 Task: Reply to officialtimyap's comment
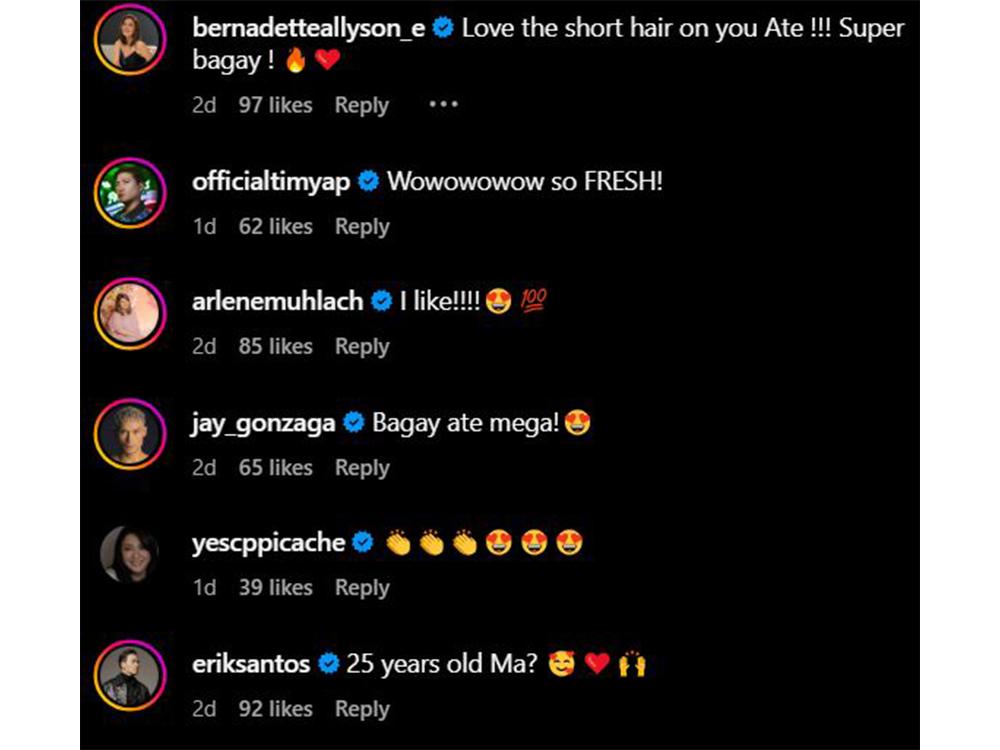(361, 227)
